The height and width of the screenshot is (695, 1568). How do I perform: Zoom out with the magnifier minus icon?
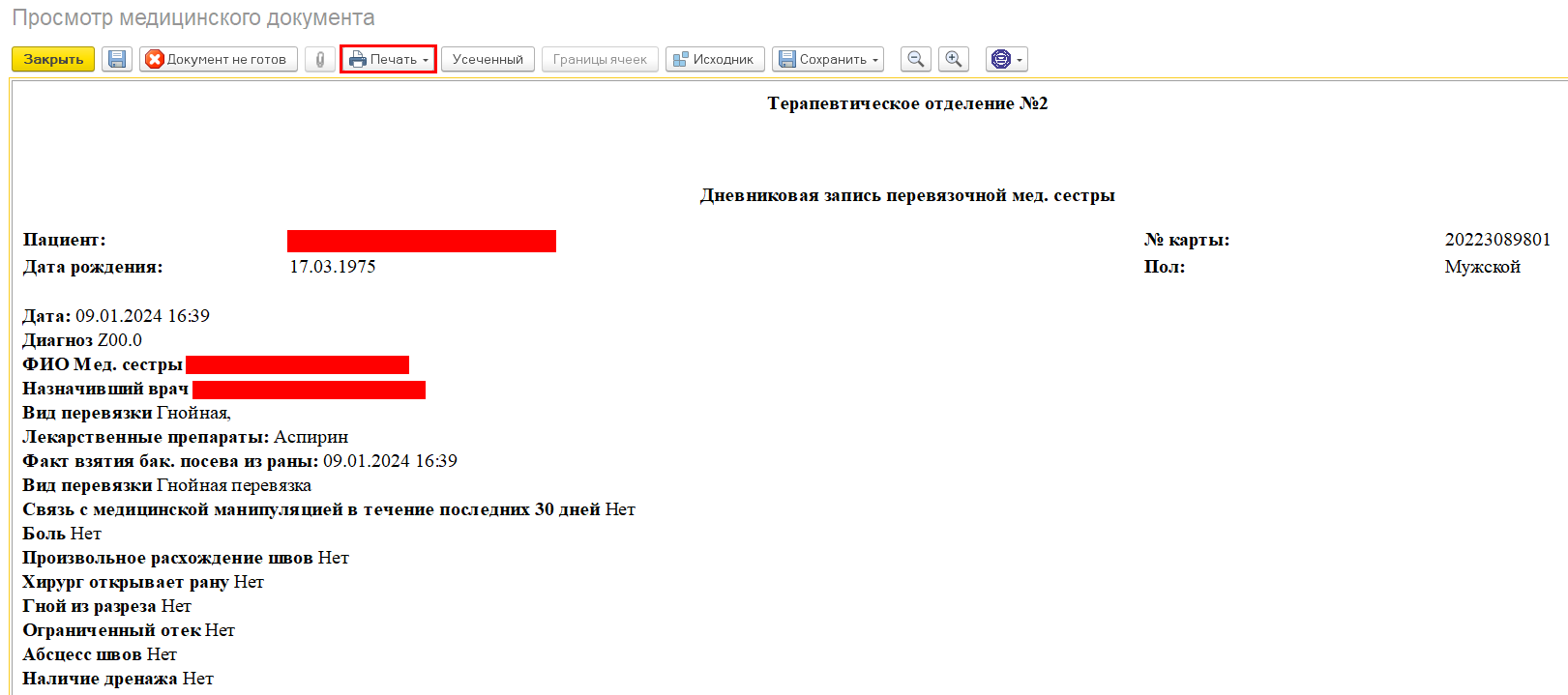[x=915, y=59]
